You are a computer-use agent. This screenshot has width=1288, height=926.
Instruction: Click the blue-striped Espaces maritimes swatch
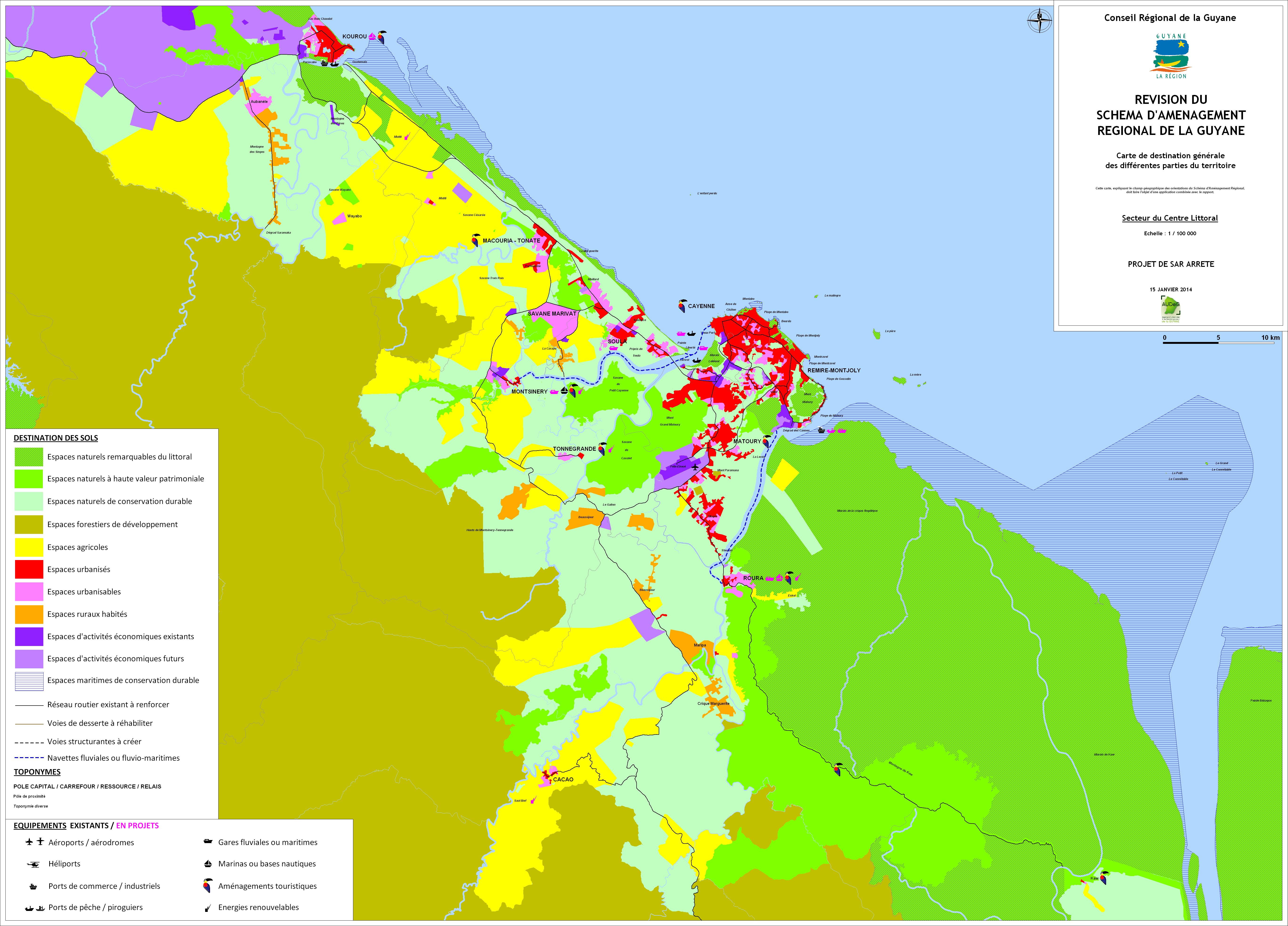(29, 681)
